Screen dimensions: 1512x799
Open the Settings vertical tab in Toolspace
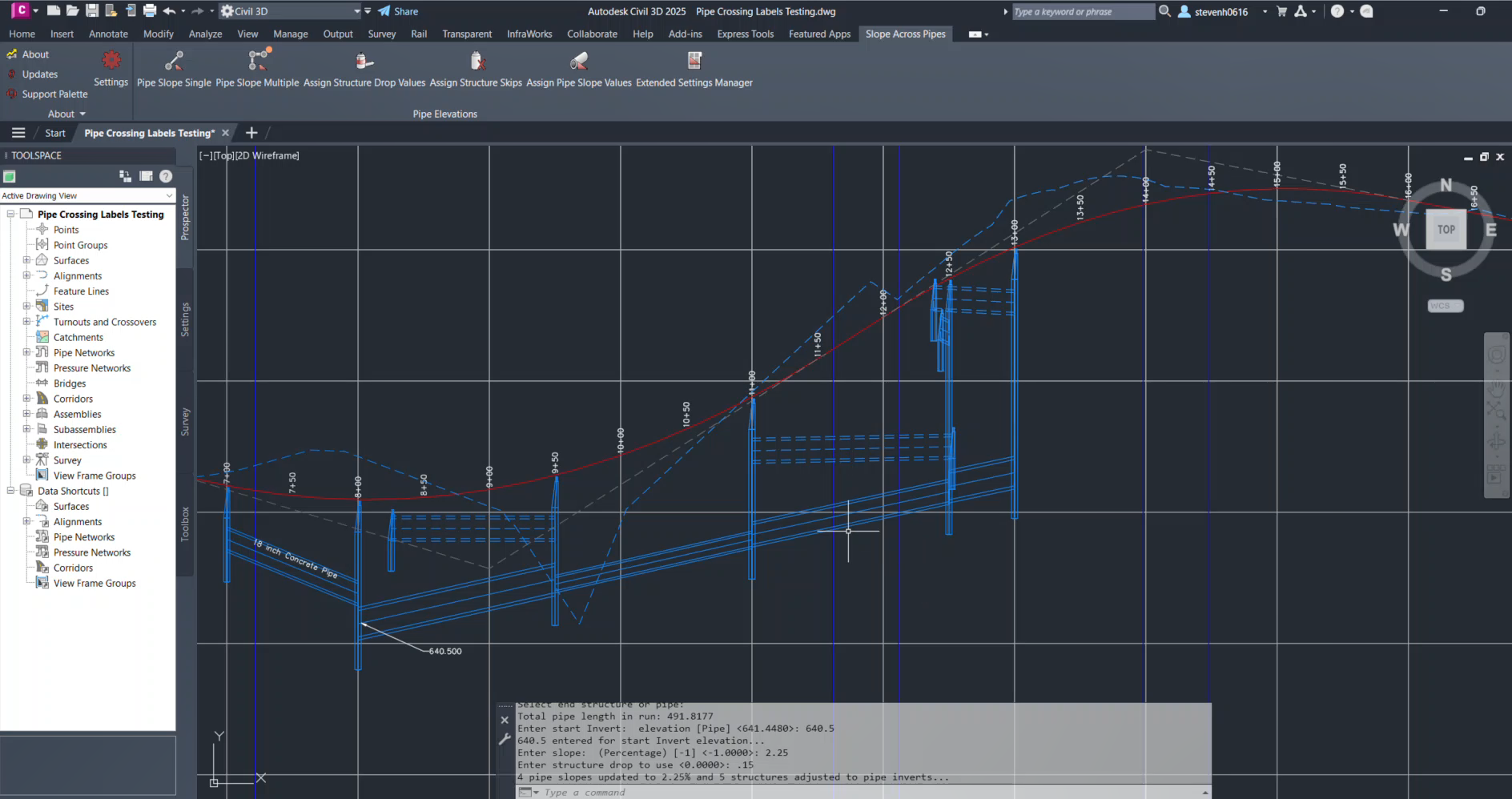click(185, 319)
